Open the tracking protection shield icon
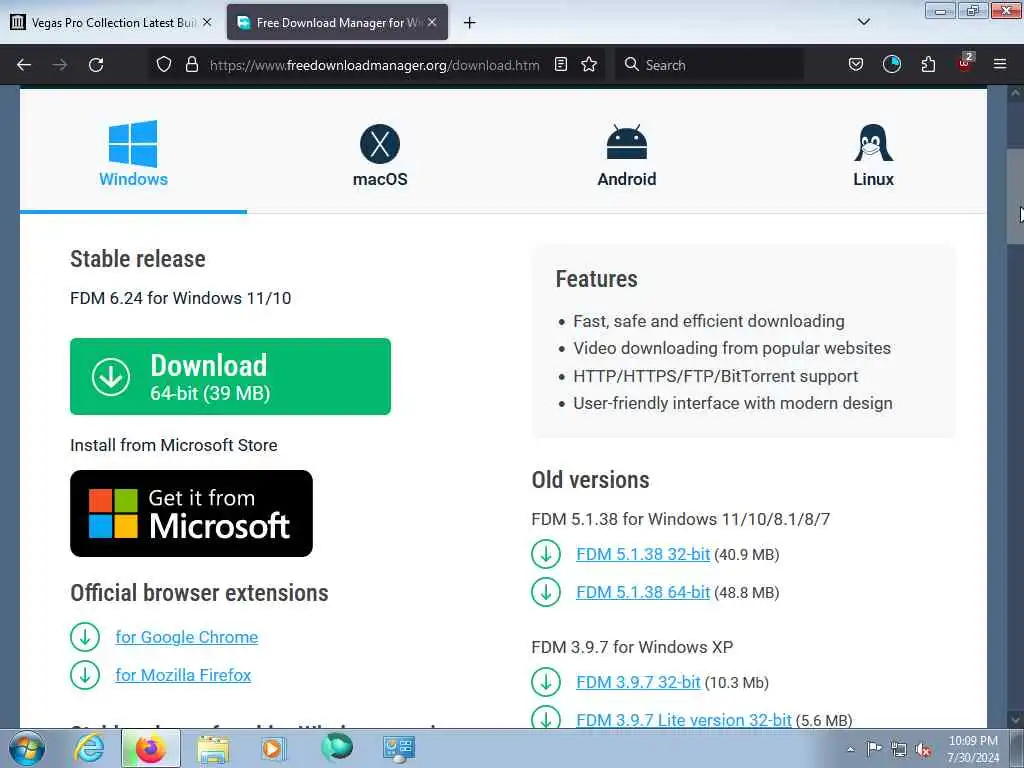Viewport: 1024px width, 768px height. (x=164, y=65)
